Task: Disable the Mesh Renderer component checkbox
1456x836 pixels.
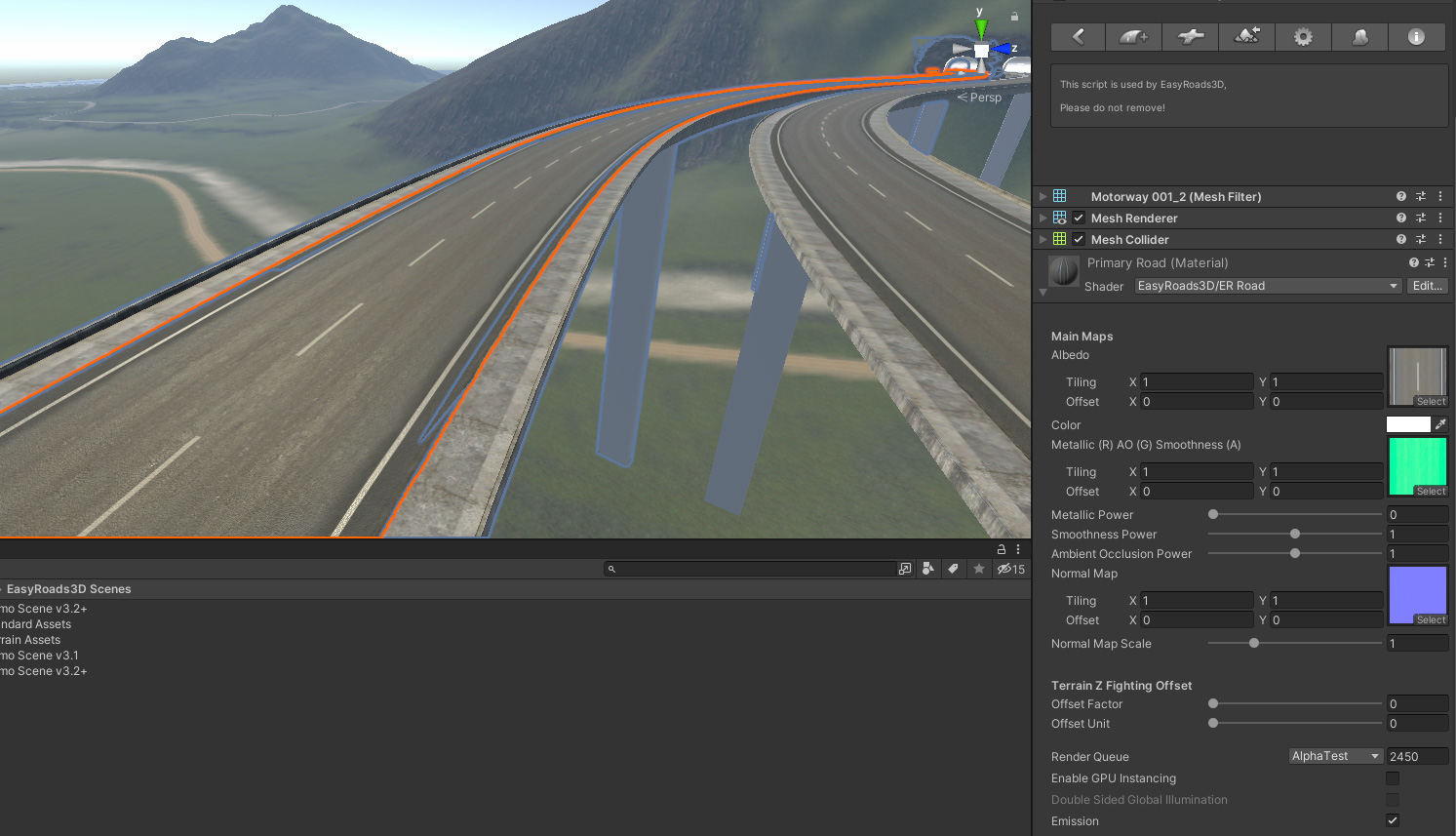Action: pyautogui.click(x=1078, y=218)
